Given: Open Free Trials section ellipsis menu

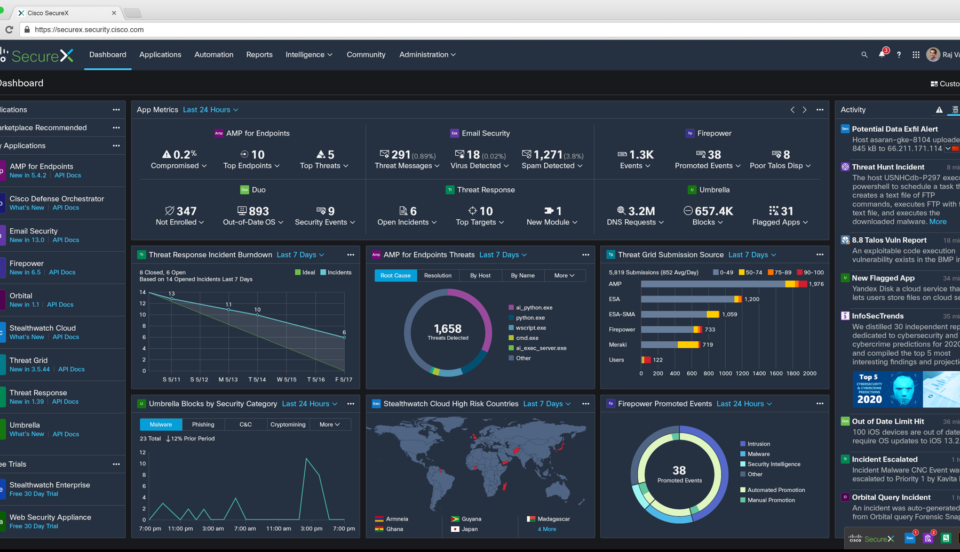Looking at the screenshot, I should (x=116, y=464).
